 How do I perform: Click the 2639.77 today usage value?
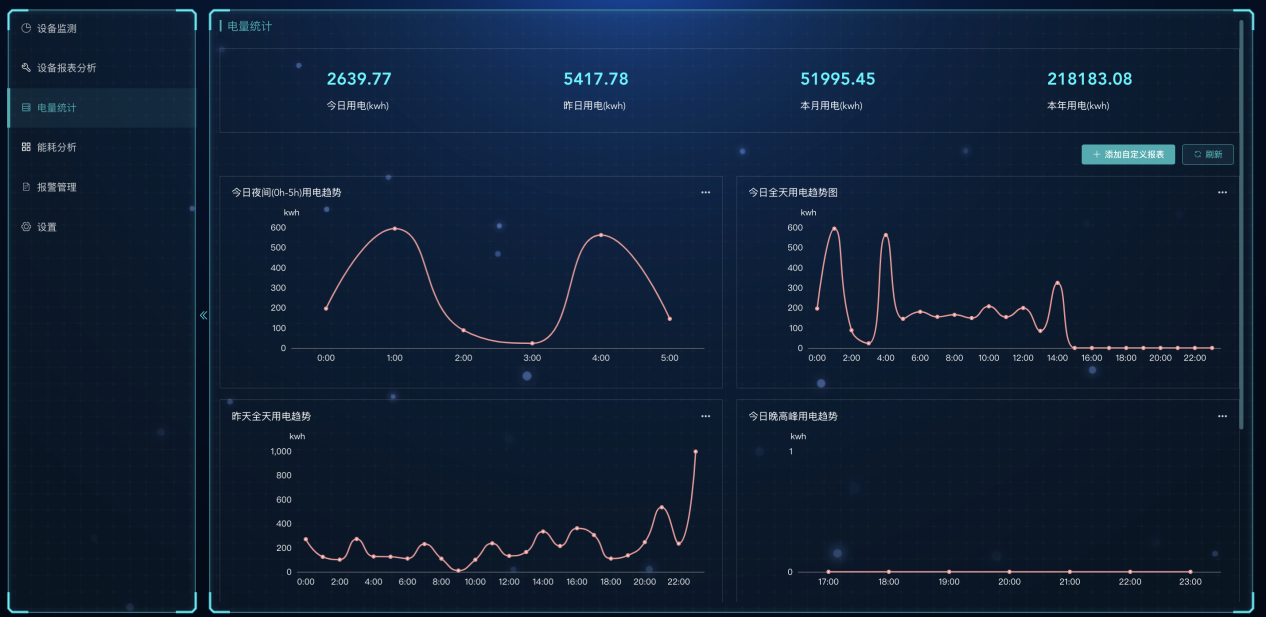click(359, 79)
